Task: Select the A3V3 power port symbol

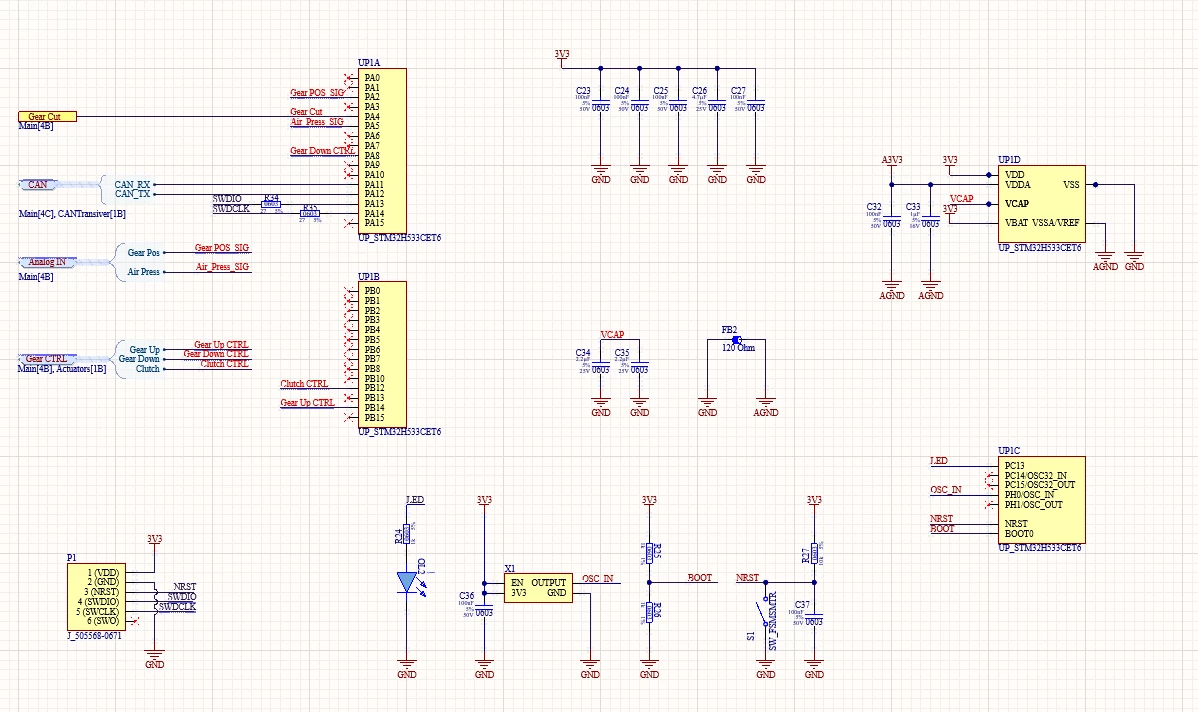Action: pos(892,164)
